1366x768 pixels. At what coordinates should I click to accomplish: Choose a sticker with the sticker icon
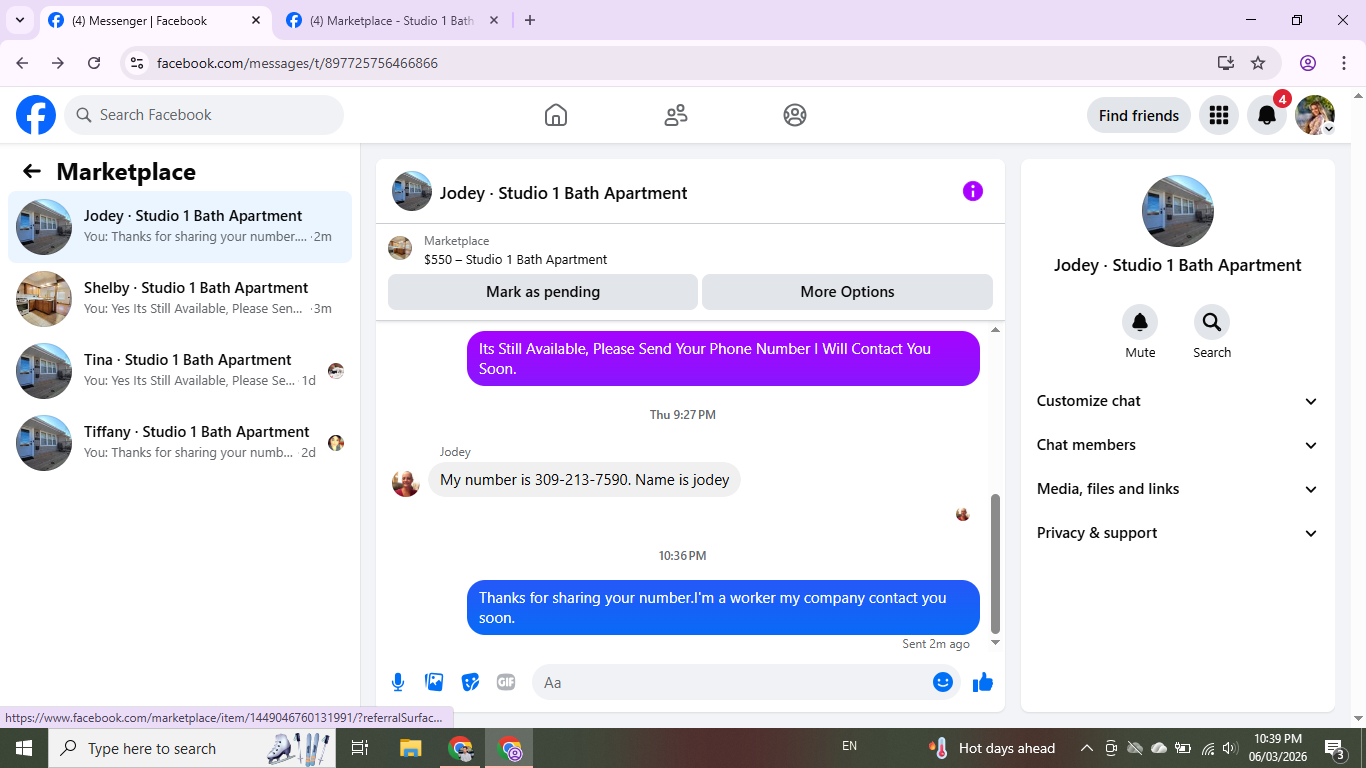pos(470,682)
